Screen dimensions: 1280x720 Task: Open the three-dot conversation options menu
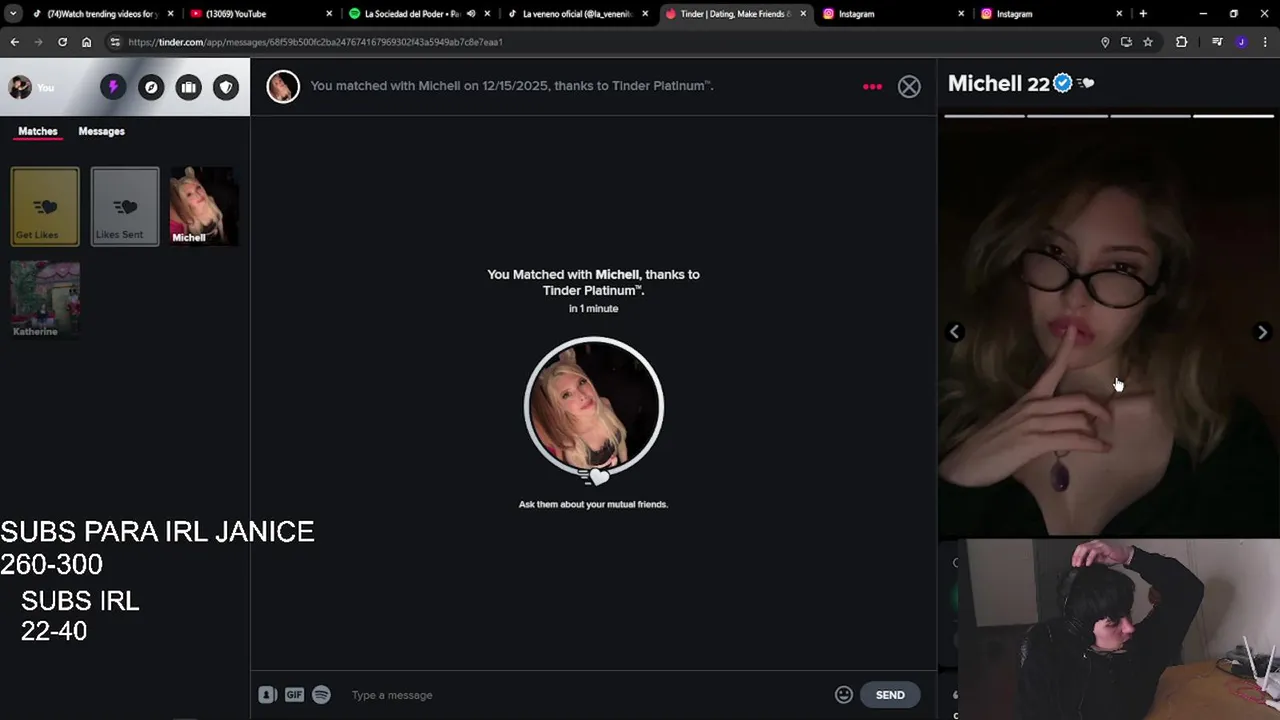pyautogui.click(x=872, y=87)
